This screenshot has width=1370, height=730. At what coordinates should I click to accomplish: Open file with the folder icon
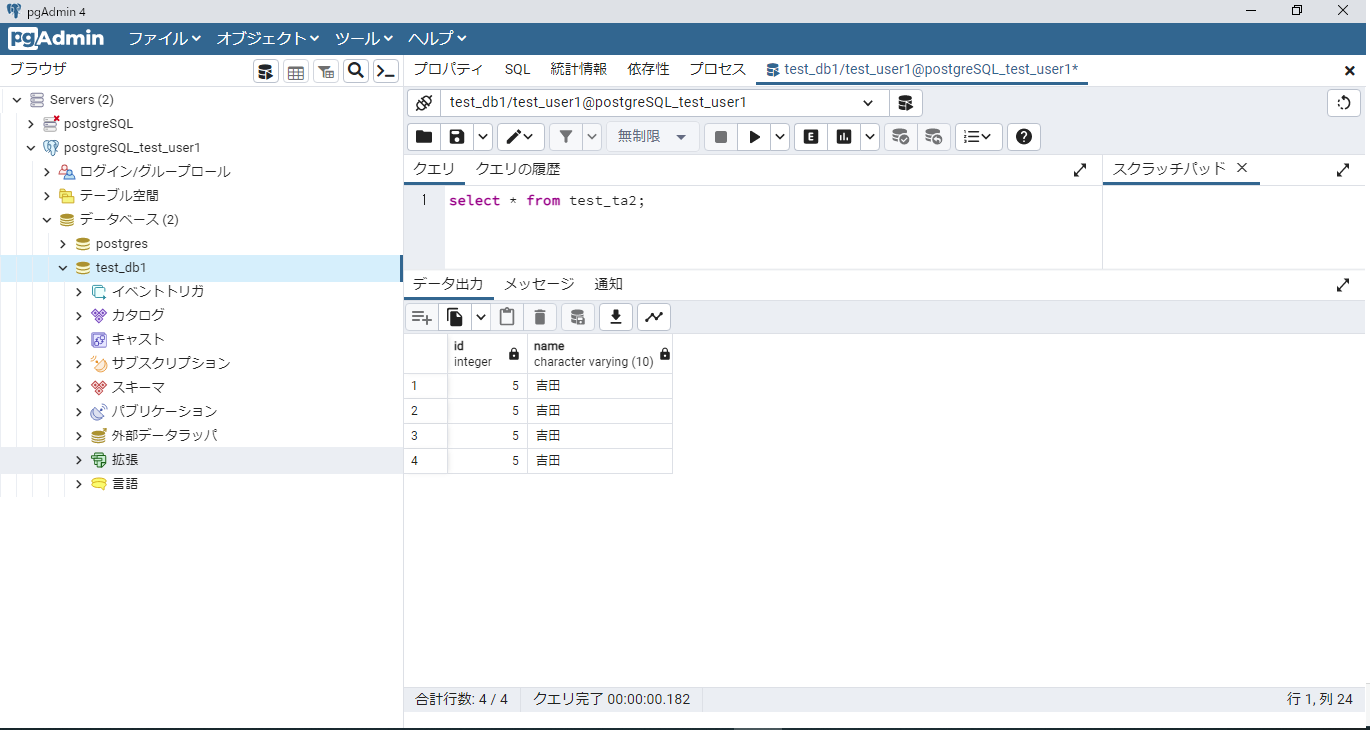point(424,137)
